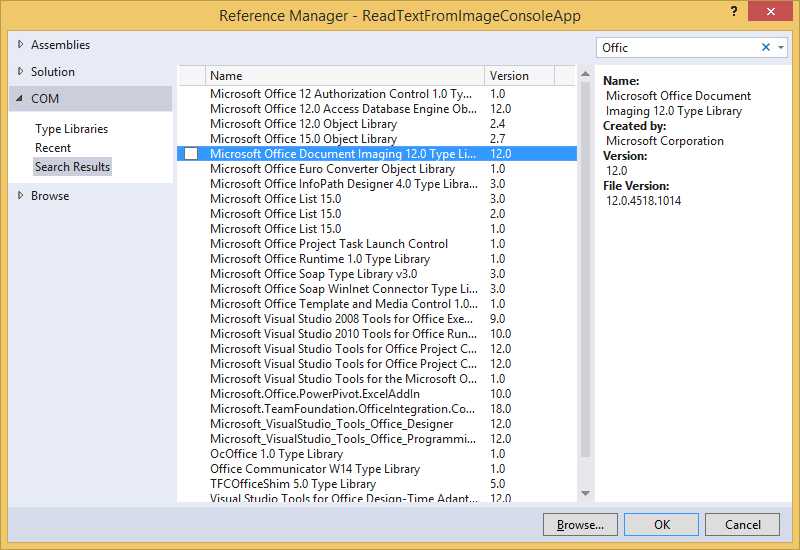Select Visual Studio 2008 Tools for Office row
The width and height of the screenshot is (800, 550).
point(377,319)
